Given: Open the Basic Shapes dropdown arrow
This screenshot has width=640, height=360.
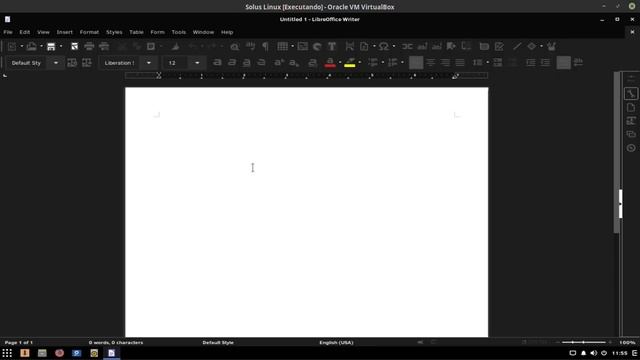Looking at the screenshot, I should (x=542, y=47).
